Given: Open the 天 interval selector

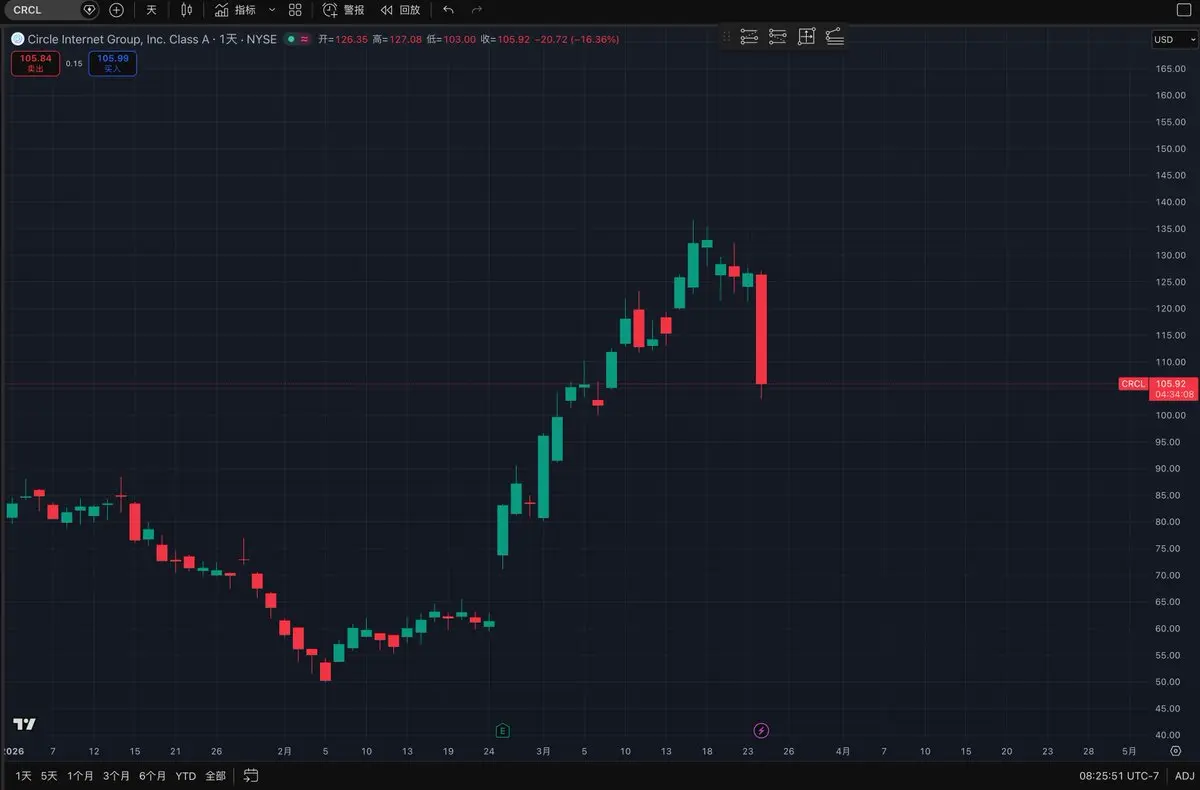Looking at the screenshot, I should [x=151, y=10].
